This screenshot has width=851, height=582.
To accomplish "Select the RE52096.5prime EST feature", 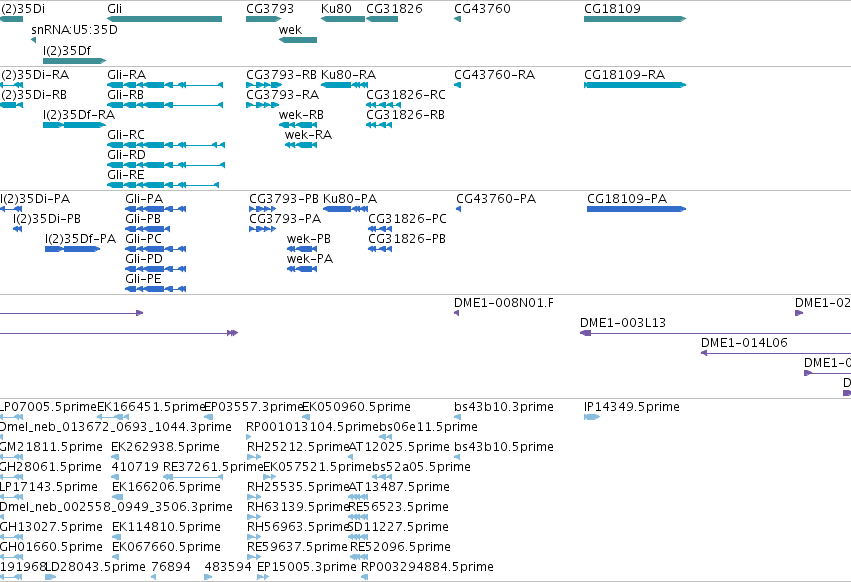I will (359, 557).
